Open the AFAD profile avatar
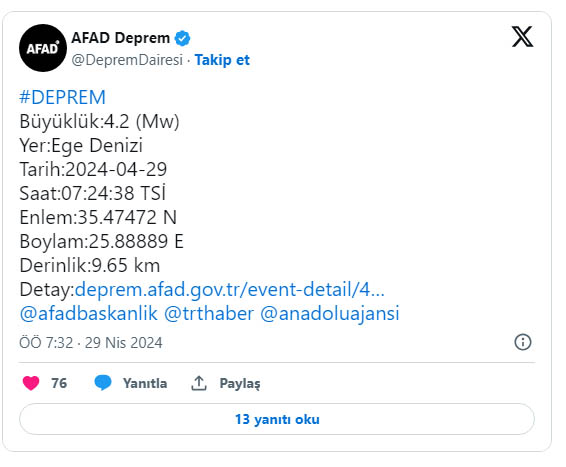This screenshot has width=566, height=467. 43,48
